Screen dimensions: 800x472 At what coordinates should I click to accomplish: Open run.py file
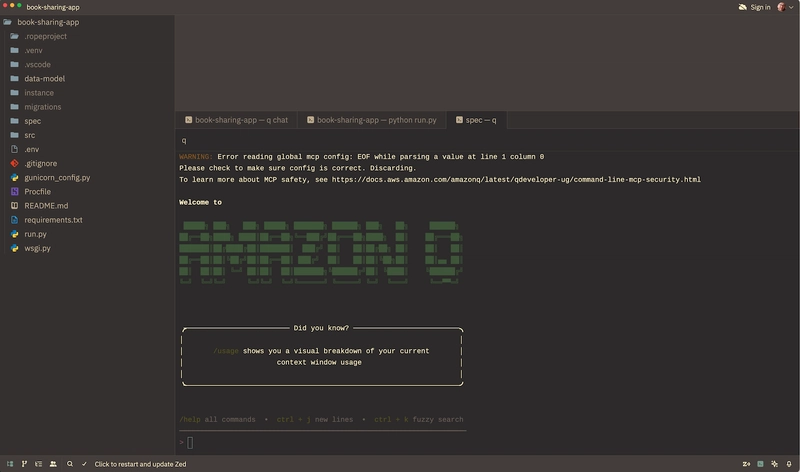(x=35, y=234)
